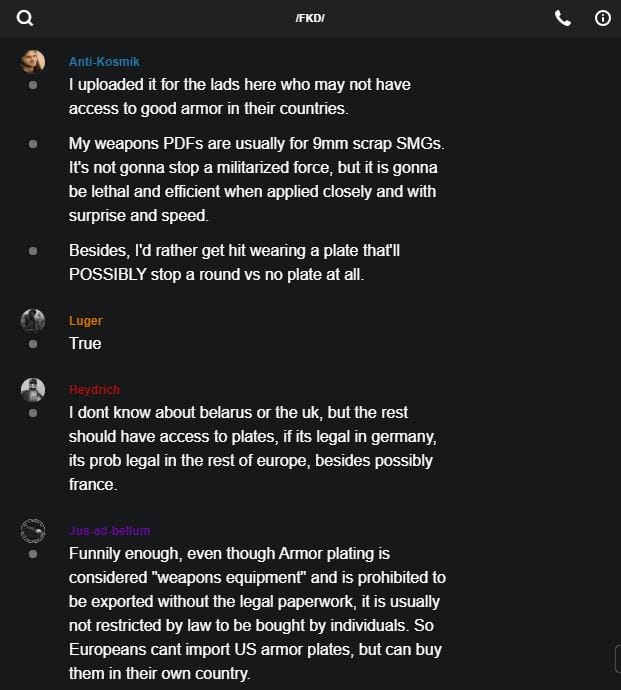Select Jus-ad-bellum's circular avatar
This screenshot has height=690, width=621.
point(33,531)
